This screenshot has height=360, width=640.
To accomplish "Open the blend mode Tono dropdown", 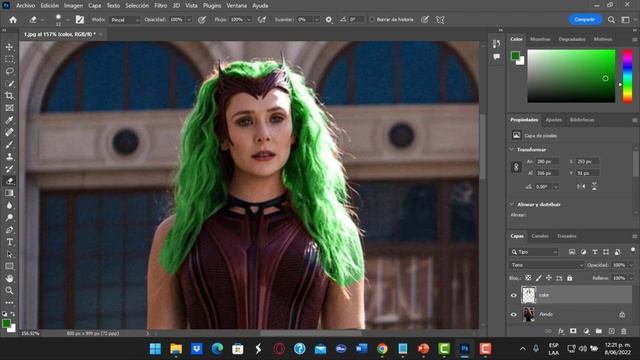I will [547, 265].
